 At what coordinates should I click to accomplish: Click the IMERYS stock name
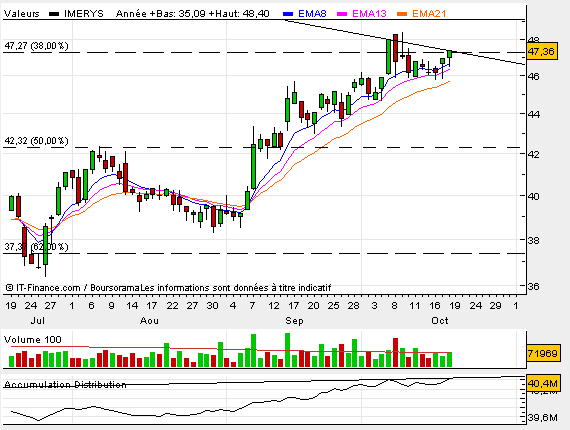pos(84,14)
